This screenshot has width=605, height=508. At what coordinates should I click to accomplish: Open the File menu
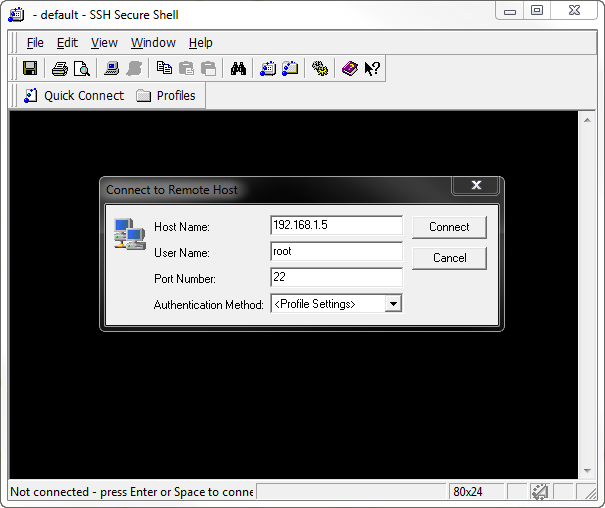(x=35, y=43)
